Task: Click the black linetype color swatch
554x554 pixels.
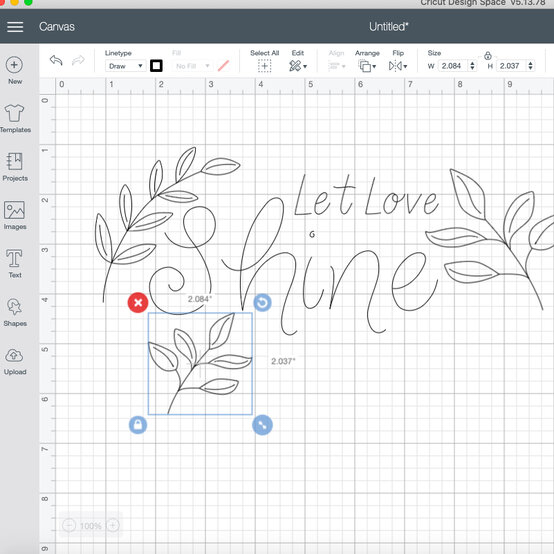Action: point(156,66)
